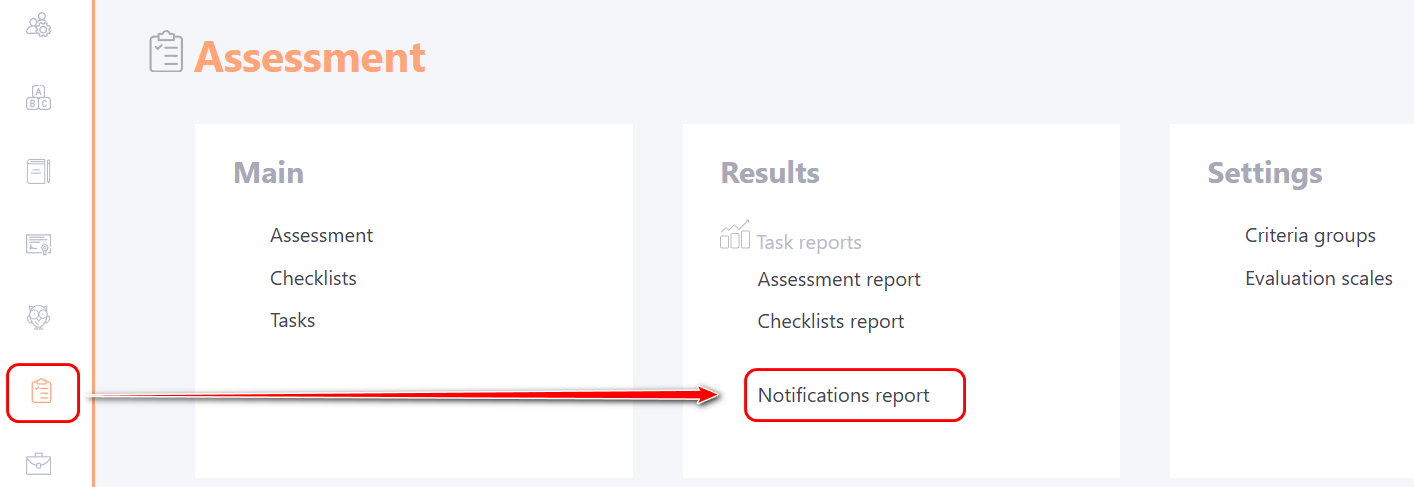The image size is (1414, 487).
Task: Open the users settings sidebar icon
Action: tap(39, 26)
